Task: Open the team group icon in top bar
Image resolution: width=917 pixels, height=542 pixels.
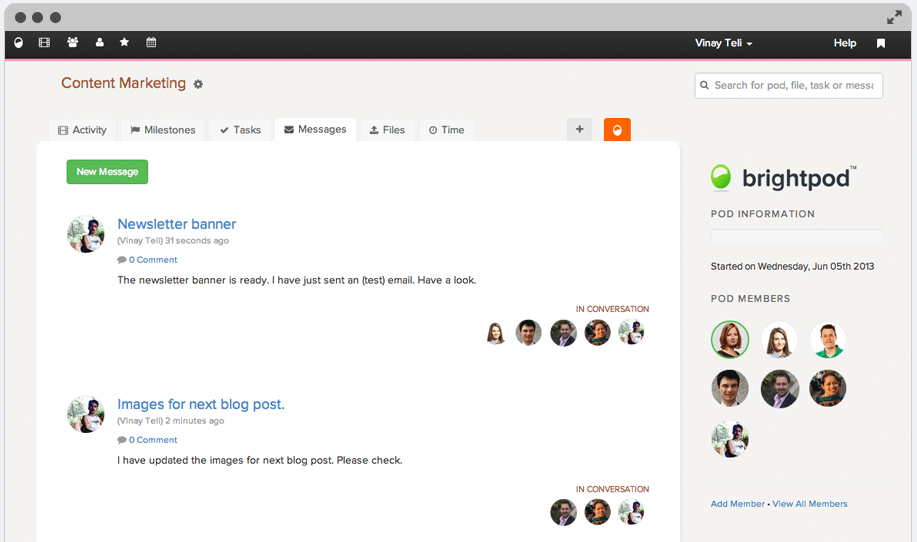Action: pos(72,43)
